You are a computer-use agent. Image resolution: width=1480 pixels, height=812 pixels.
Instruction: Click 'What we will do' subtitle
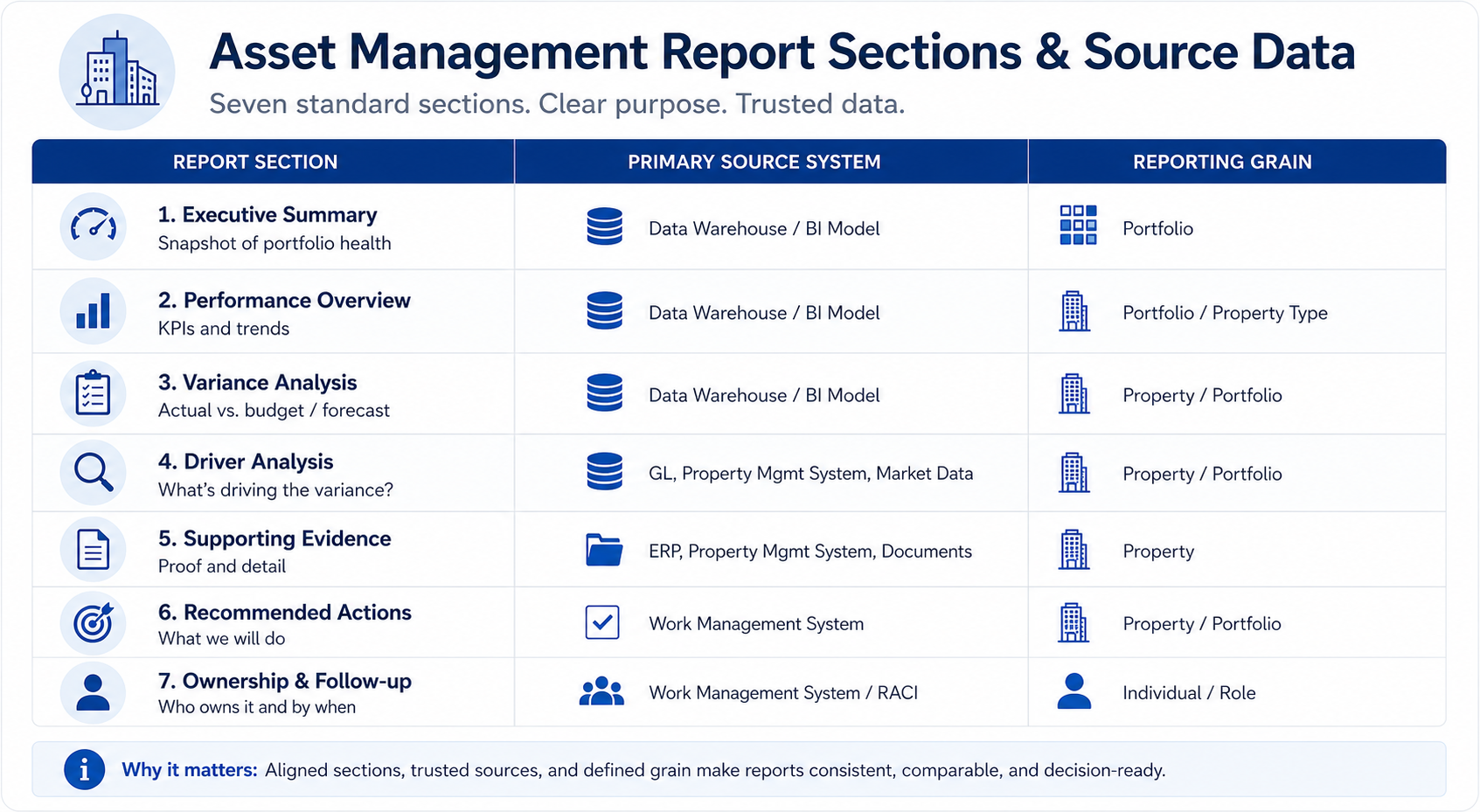pos(222,638)
